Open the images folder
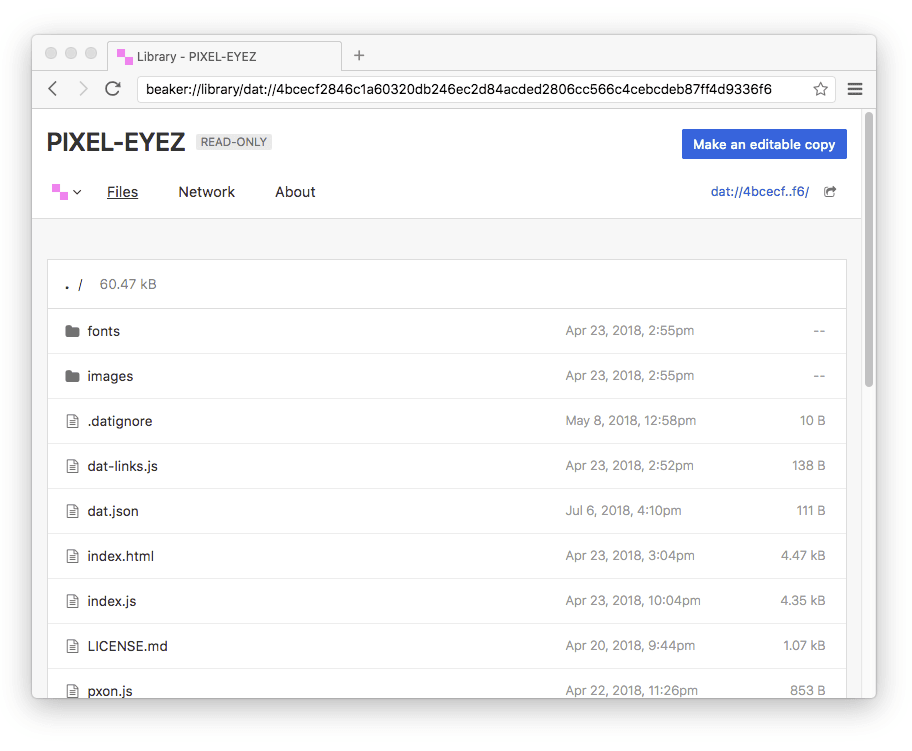Screen dimensions: 912x751 [x=110, y=376]
